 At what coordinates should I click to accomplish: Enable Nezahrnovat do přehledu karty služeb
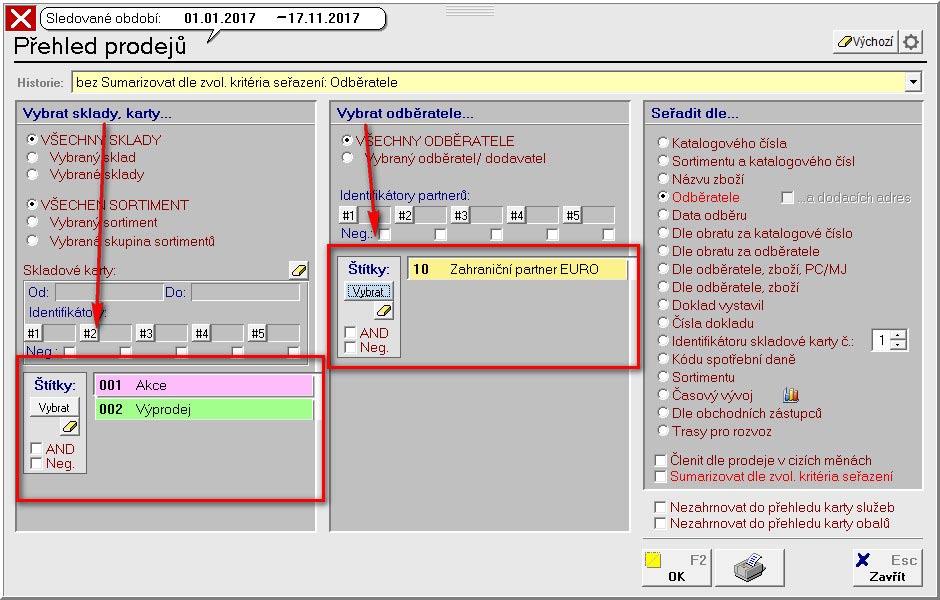[660, 507]
